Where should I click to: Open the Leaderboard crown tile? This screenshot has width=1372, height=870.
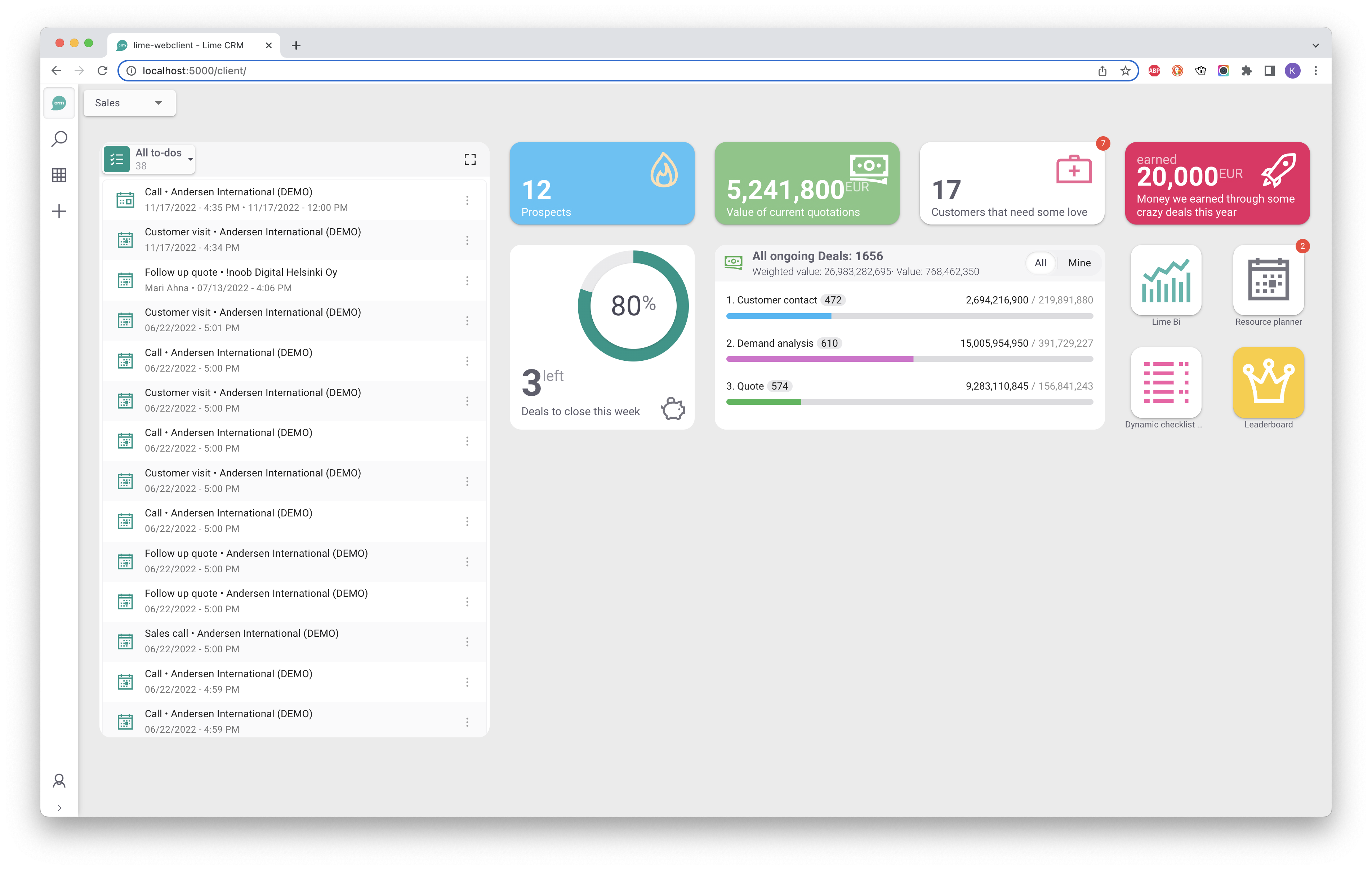click(x=1268, y=383)
